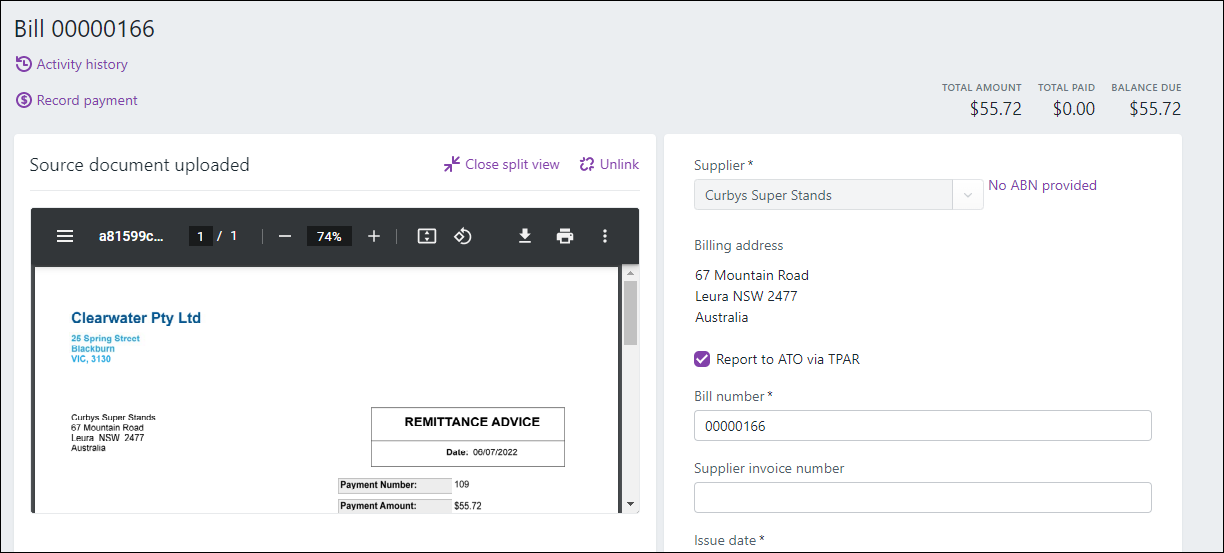
Task: Open PDF viewer more actions menu
Action: [x=605, y=236]
